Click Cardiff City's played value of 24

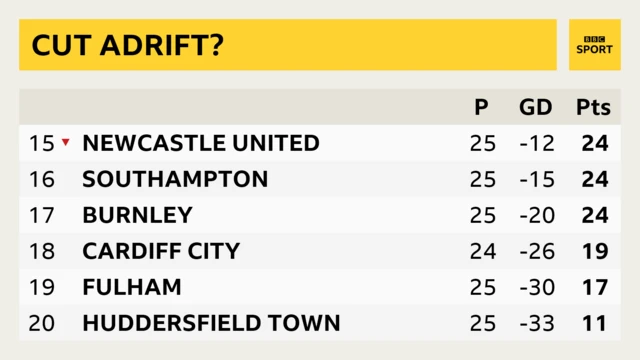[x=483, y=251]
